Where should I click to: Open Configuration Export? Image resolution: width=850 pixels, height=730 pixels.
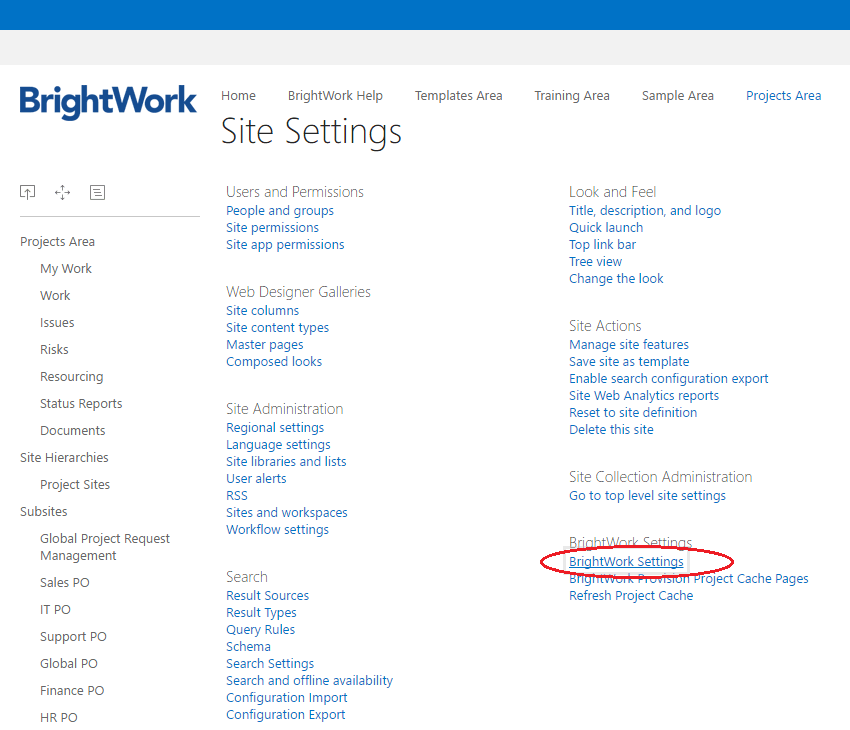(286, 715)
